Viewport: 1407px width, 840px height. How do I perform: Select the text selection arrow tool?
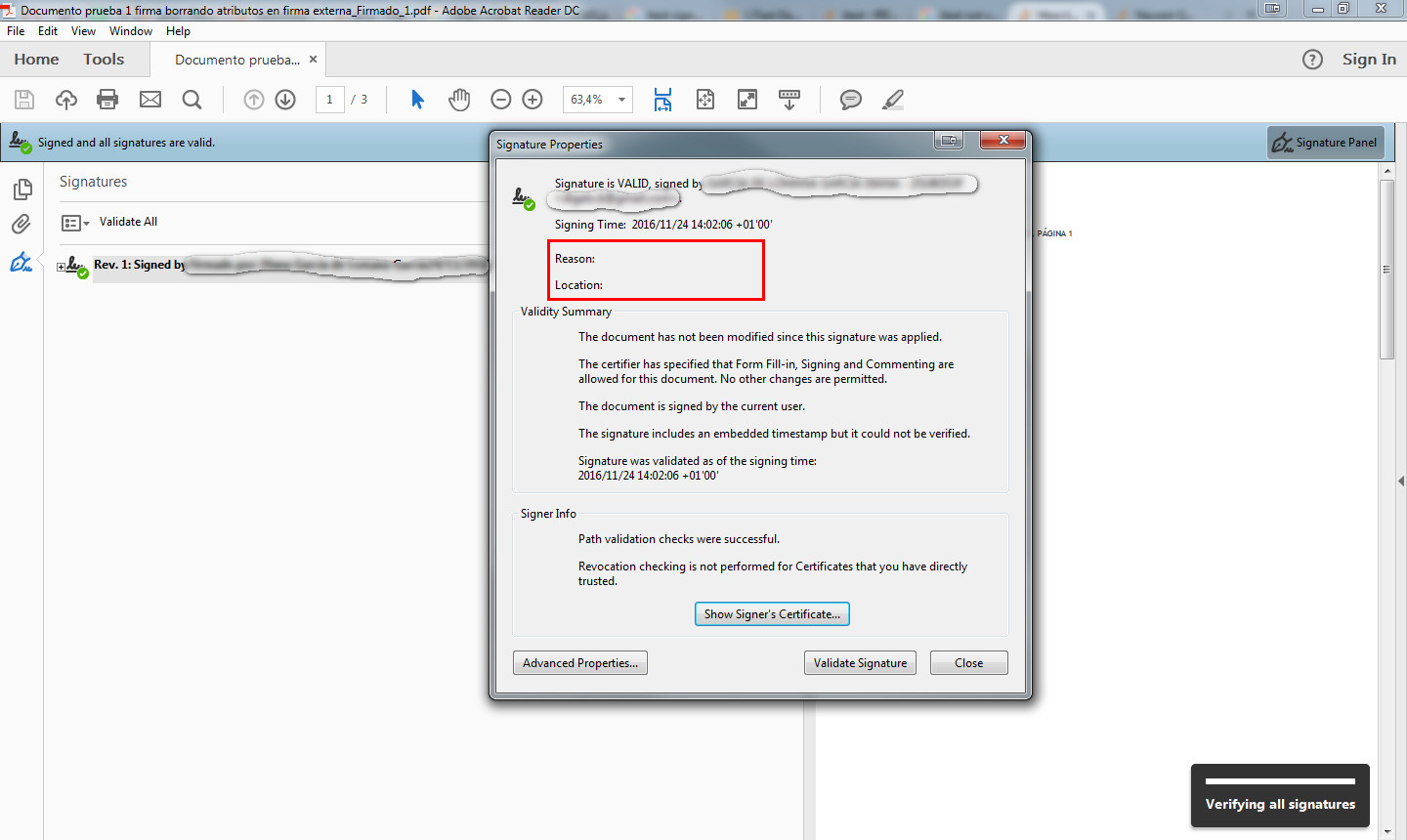[x=415, y=99]
